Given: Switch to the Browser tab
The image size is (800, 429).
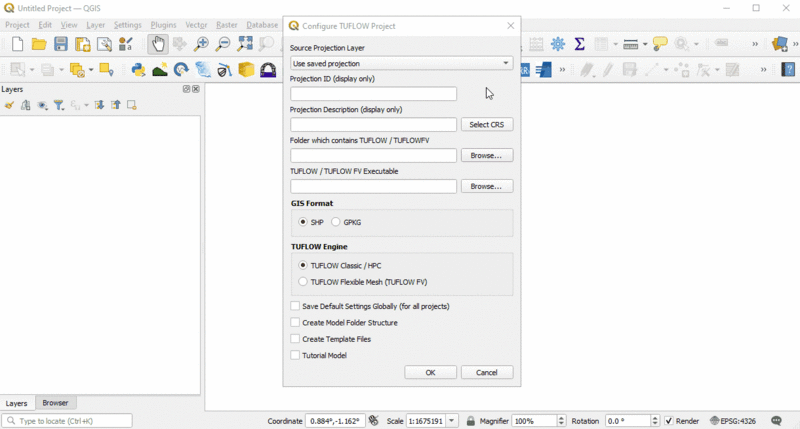Looking at the screenshot, I should point(55,403).
